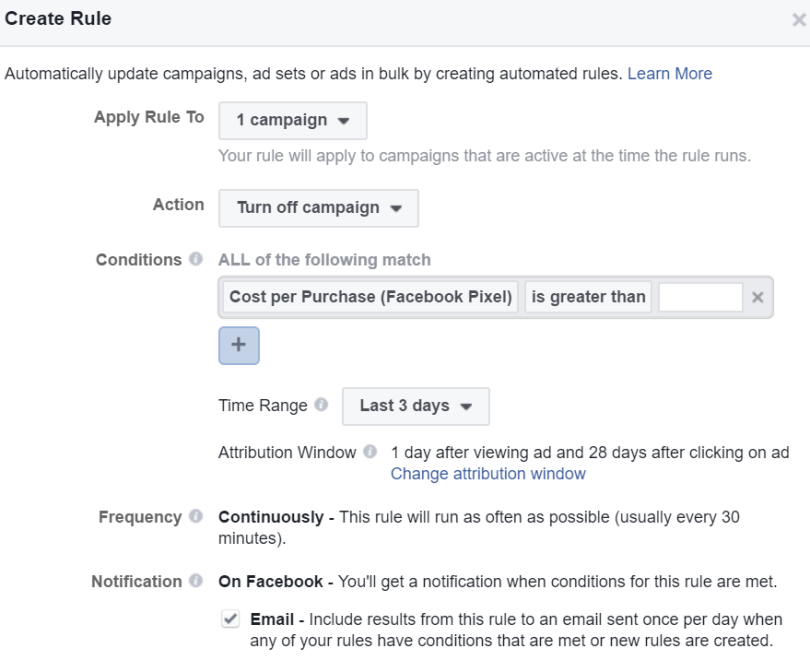Click Change attribution window link

pyautogui.click(x=488, y=474)
